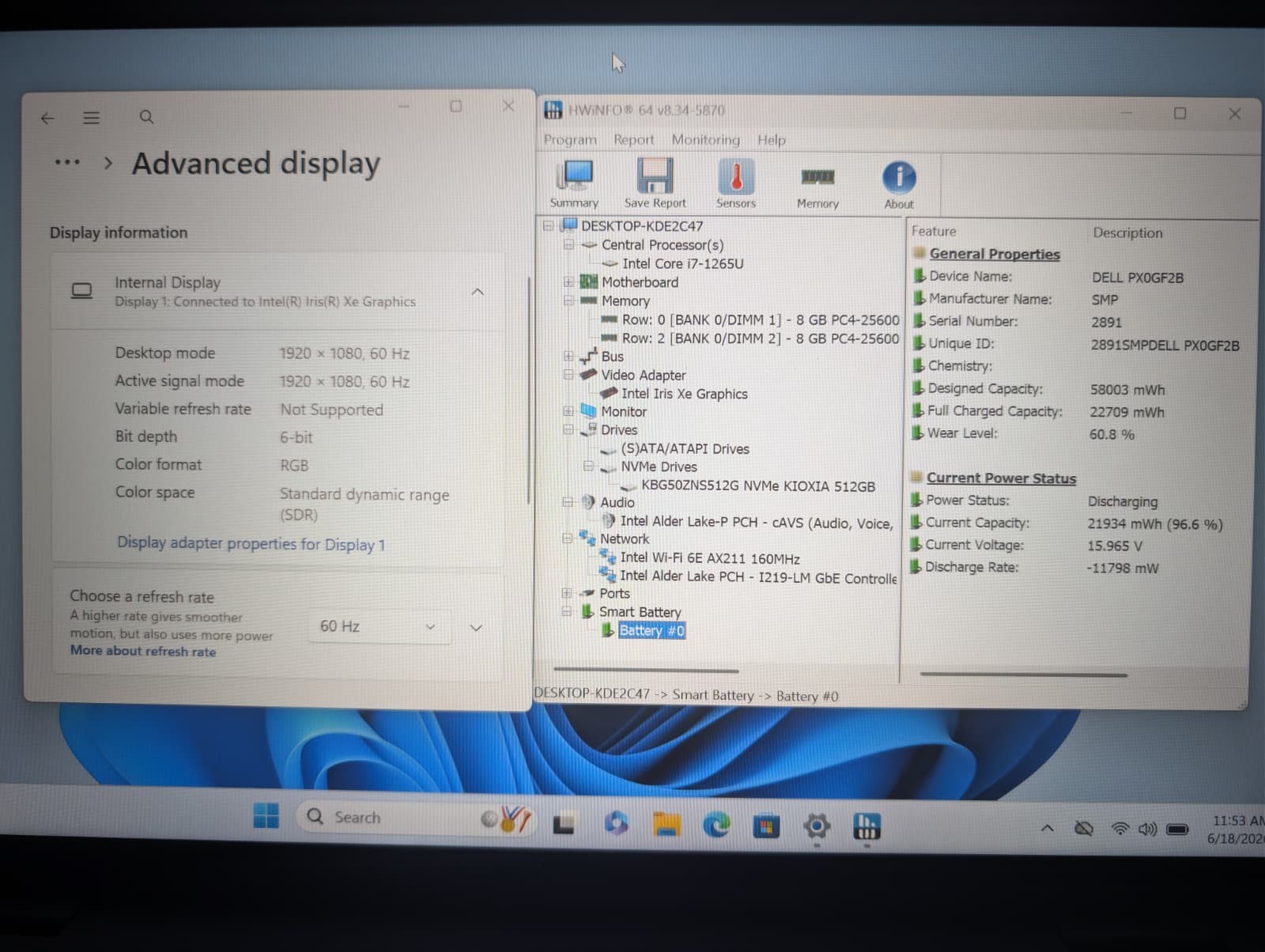
Task: Click the Designed Capacity 58003 mWh value
Action: [x=1127, y=389]
